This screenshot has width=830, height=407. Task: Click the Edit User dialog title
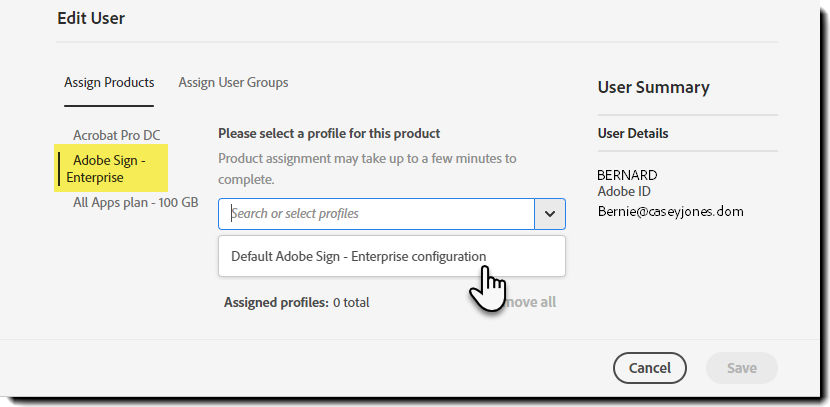[x=91, y=18]
